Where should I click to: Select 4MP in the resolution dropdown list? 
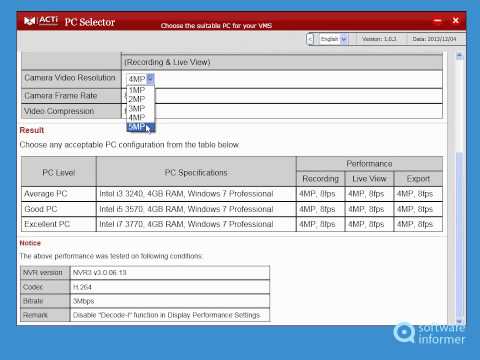[140, 117]
